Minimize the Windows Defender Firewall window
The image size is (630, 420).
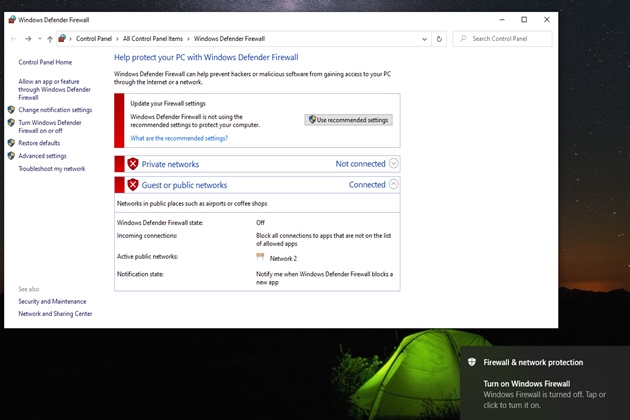click(x=502, y=19)
